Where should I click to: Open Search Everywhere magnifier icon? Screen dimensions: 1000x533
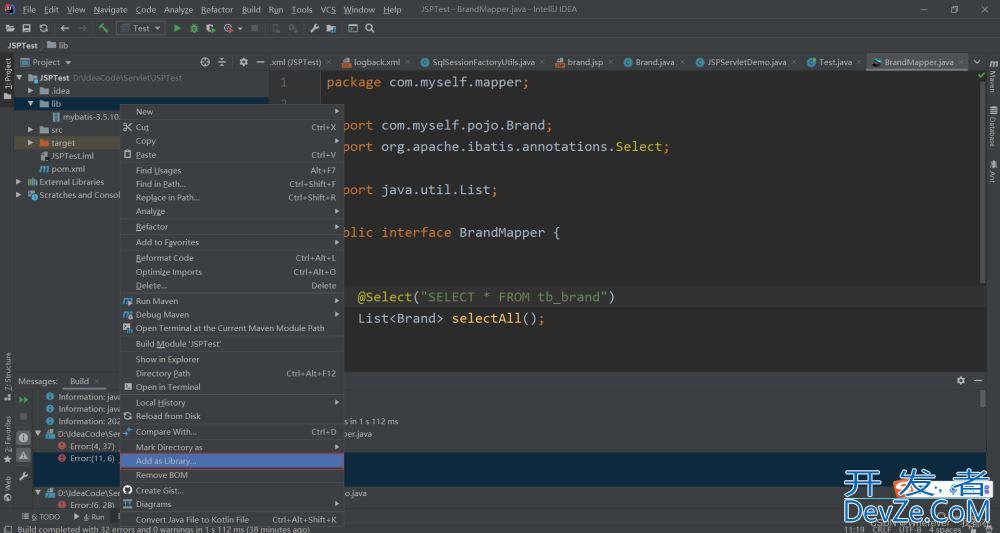(369, 28)
